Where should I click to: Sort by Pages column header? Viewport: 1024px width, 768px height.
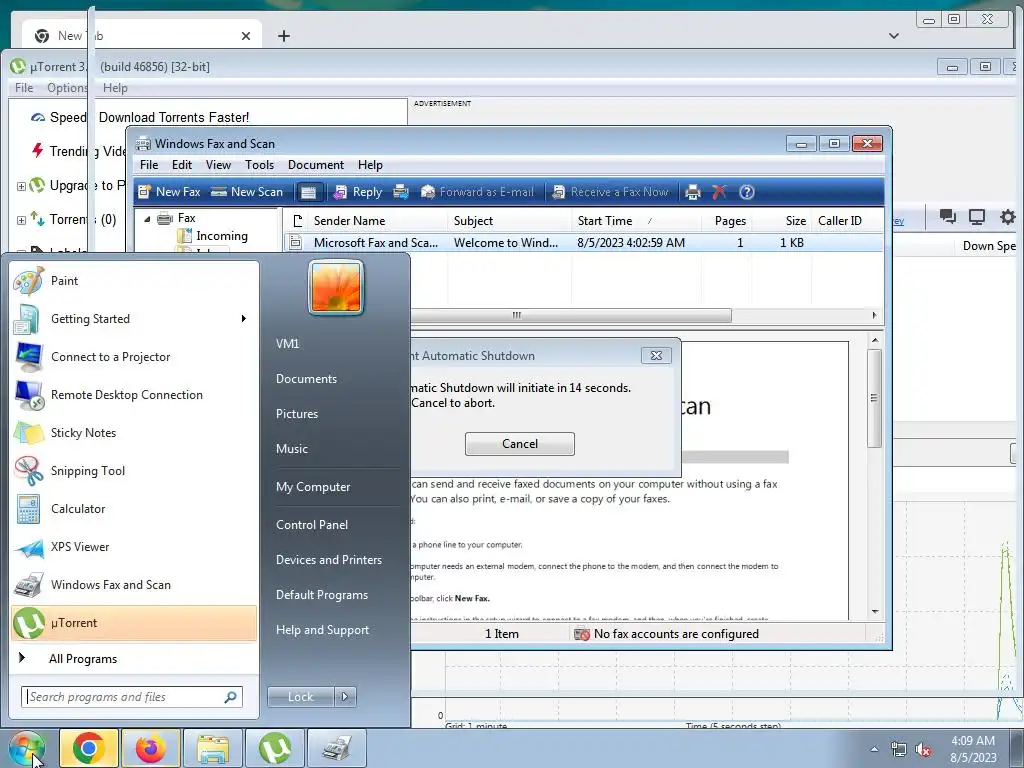(726, 221)
